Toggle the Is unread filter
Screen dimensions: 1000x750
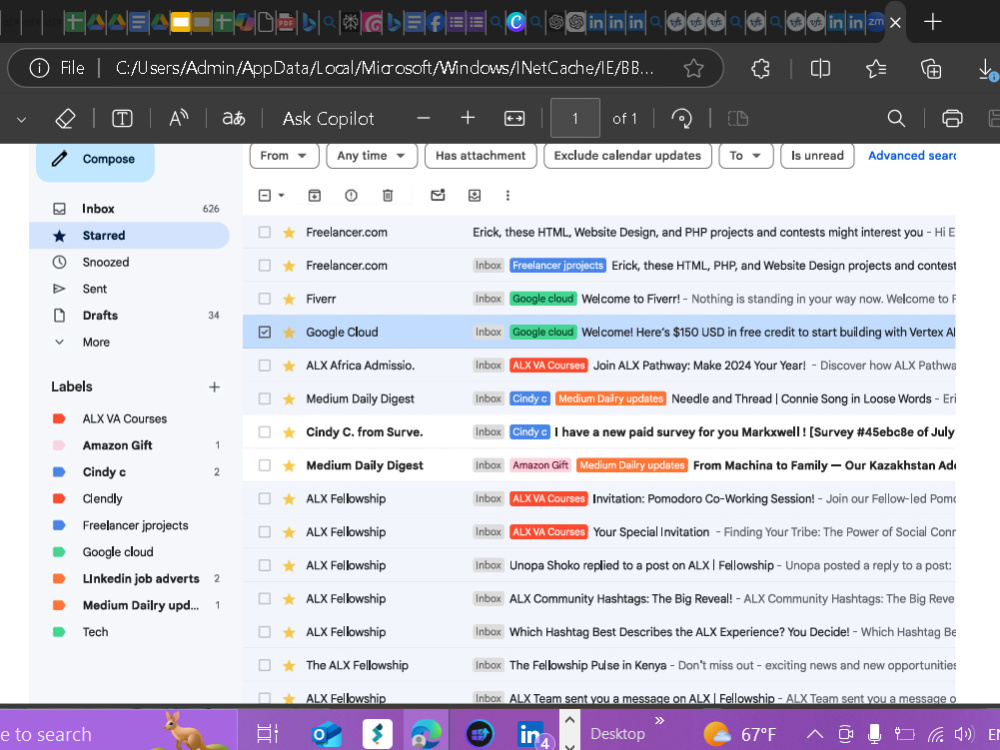(817, 156)
